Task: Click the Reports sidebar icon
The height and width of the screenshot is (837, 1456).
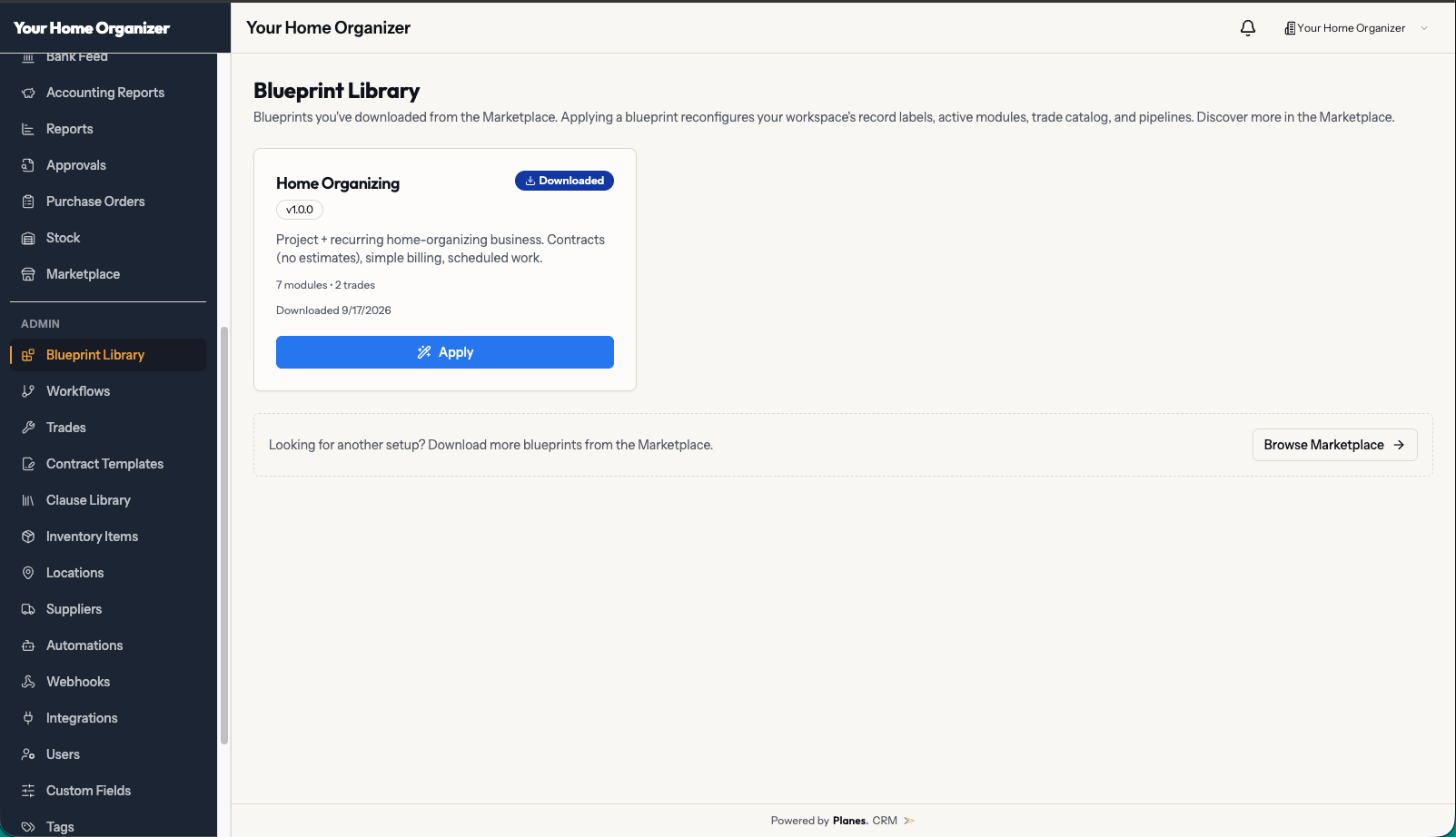Action: [28, 129]
